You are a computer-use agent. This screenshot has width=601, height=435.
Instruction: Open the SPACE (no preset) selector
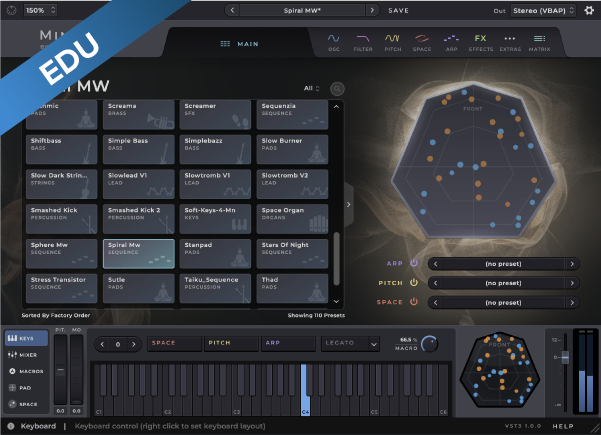503,302
